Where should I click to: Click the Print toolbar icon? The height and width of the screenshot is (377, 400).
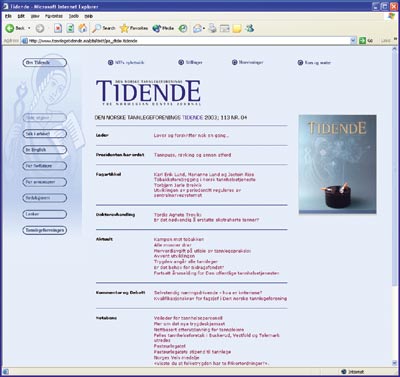pyautogui.click(x=213, y=28)
